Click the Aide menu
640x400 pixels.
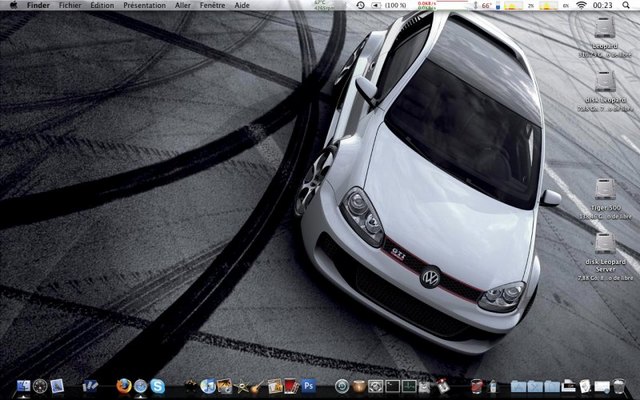click(x=242, y=6)
